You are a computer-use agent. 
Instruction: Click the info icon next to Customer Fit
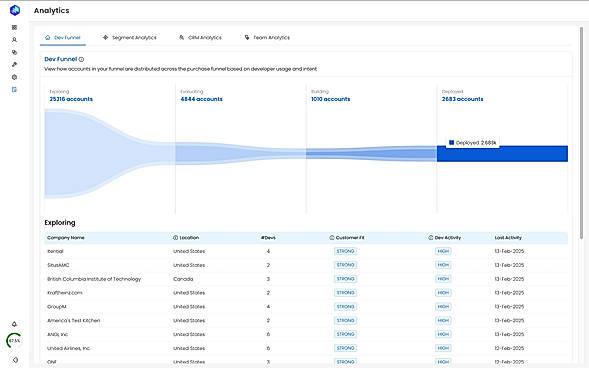pyautogui.click(x=332, y=238)
